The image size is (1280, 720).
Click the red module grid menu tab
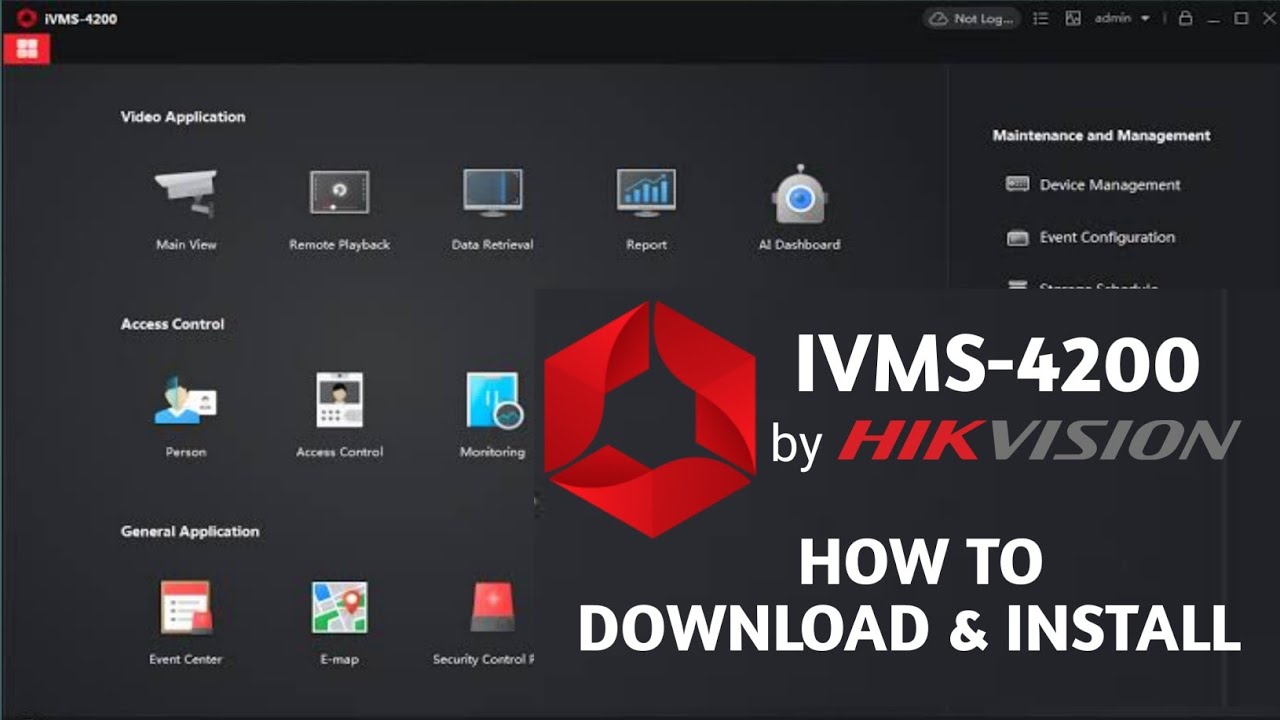click(x=27, y=48)
